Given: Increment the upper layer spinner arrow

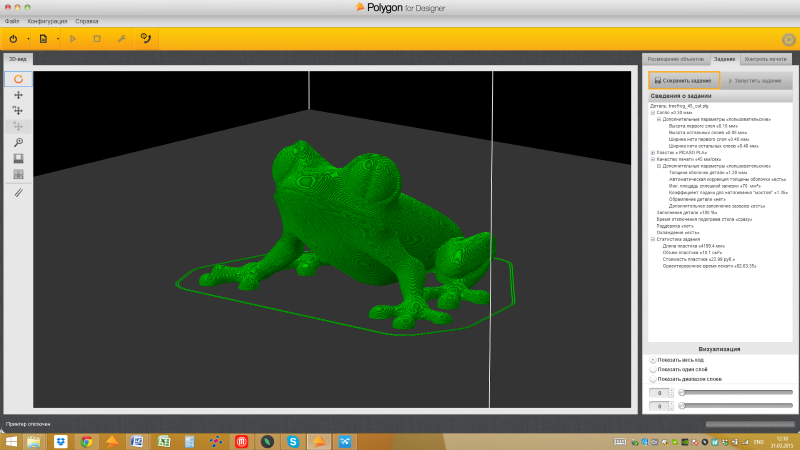Looking at the screenshot, I should coord(671,391).
